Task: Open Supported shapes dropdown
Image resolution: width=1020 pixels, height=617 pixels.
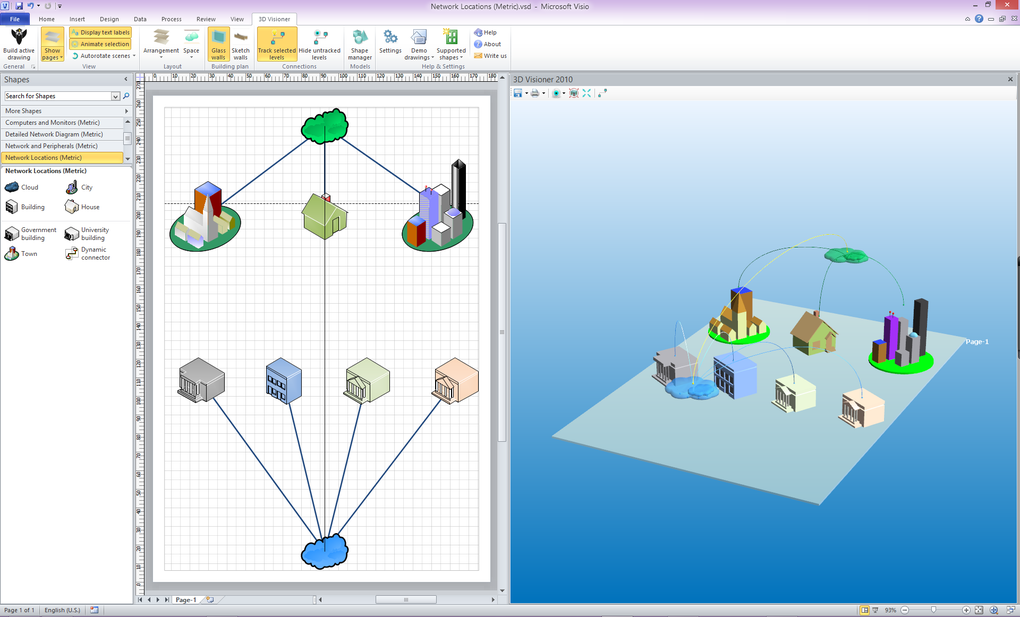Action: point(451,44)
